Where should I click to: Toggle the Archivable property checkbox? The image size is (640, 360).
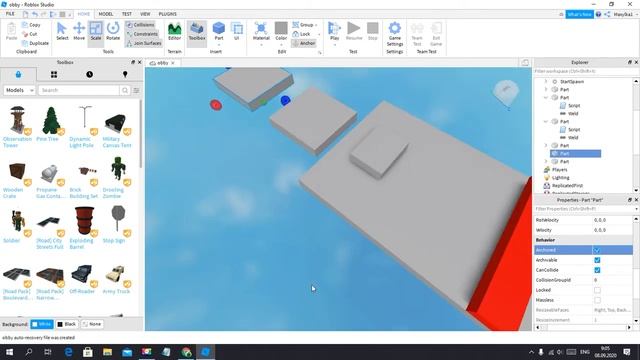(x=597, y=260)
